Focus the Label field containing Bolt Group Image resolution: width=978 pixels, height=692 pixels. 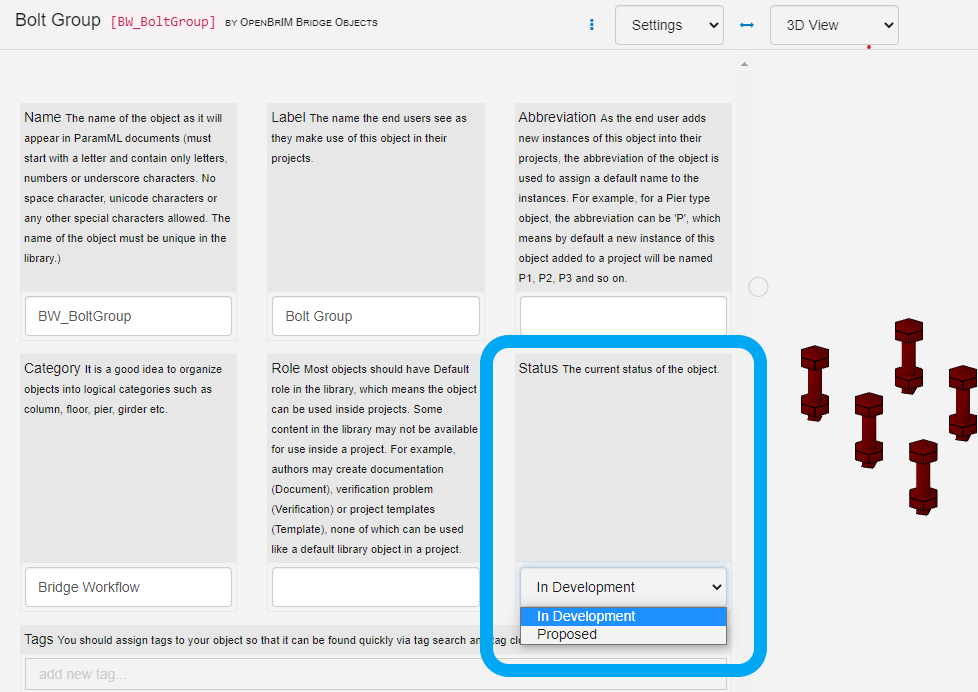click(375, 316)
